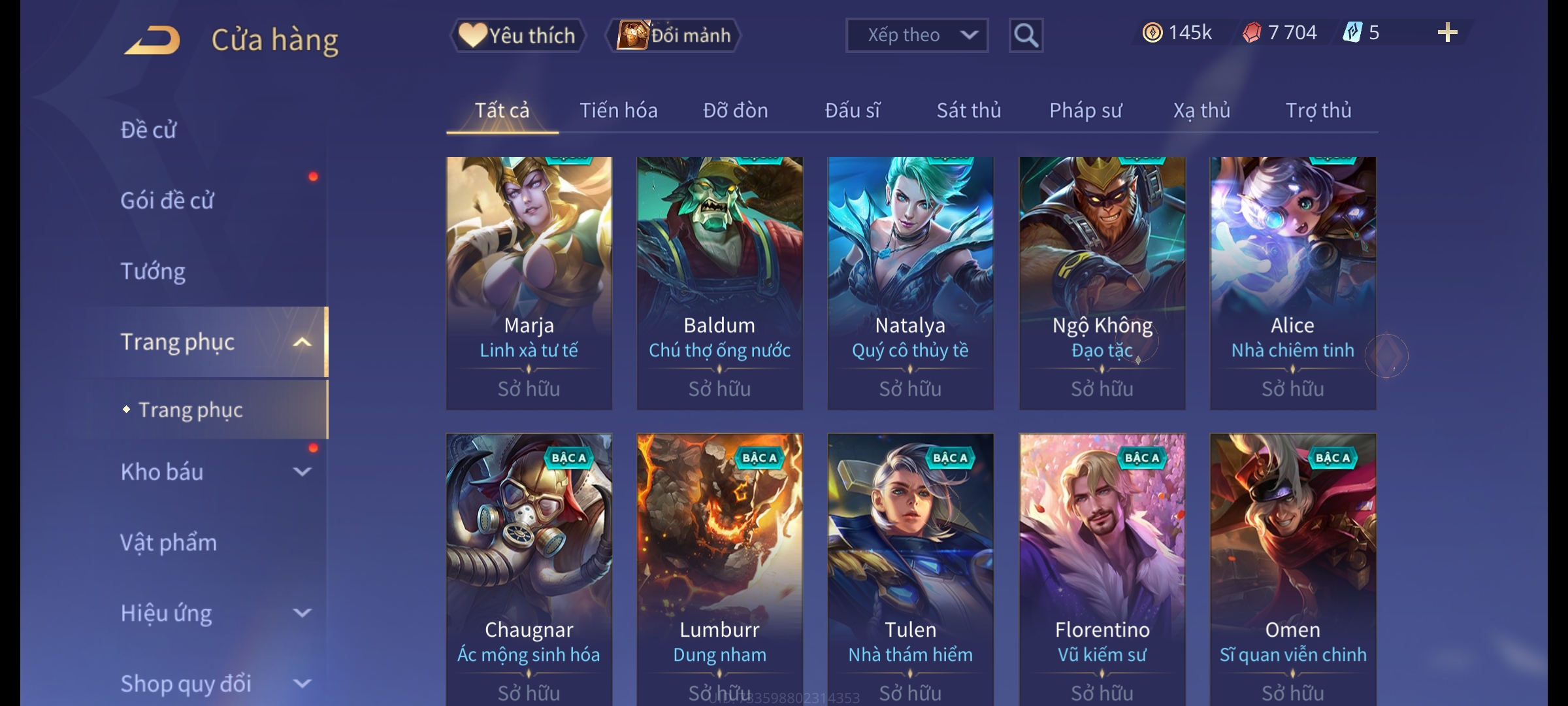This screenshot has width=1568, height=706.
Task: Open the Xếp theo sort dropdown
Action: pos(917,35)
